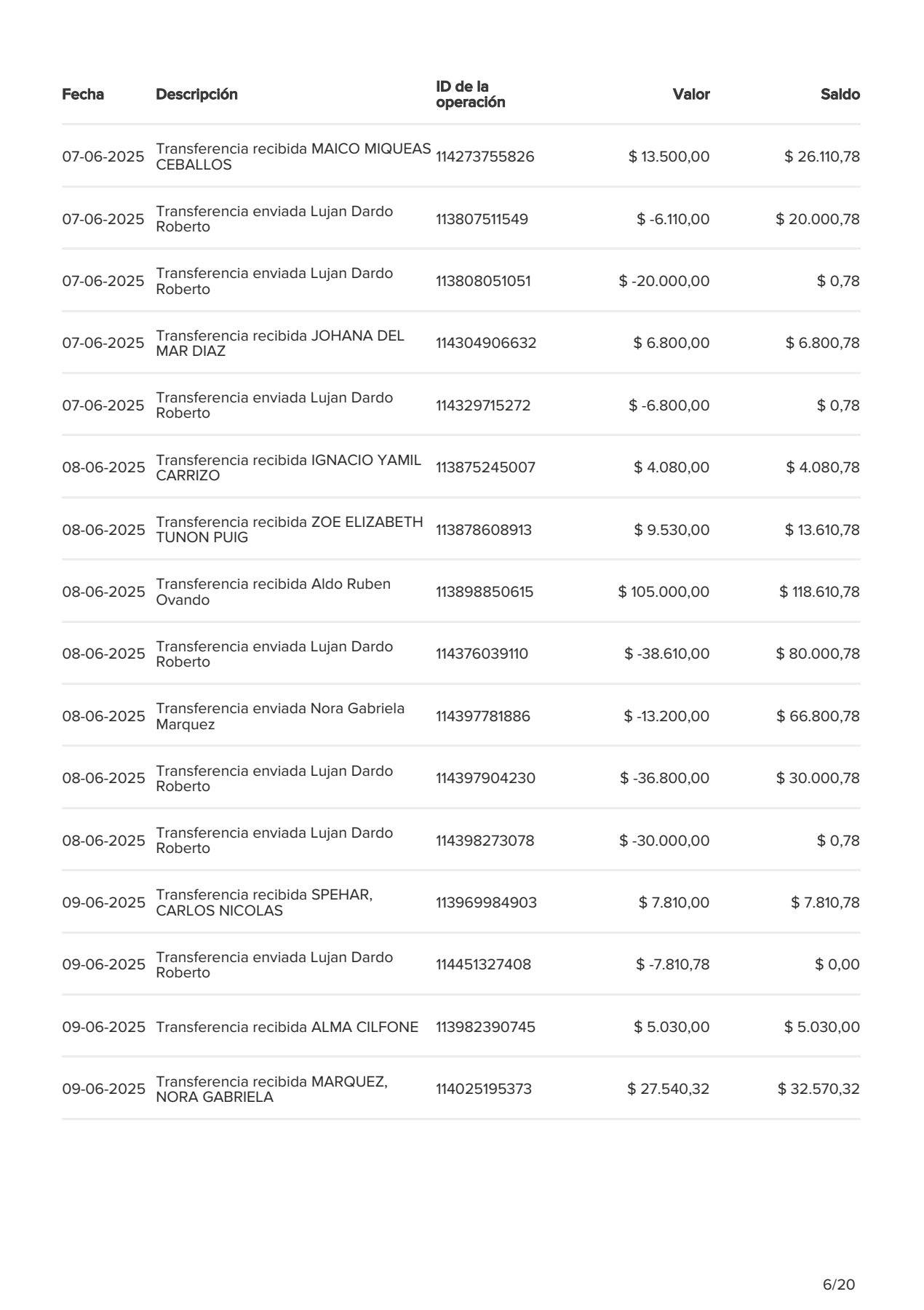
Task: Click the $ -6.110,00 value
Action: coord(673,219)
